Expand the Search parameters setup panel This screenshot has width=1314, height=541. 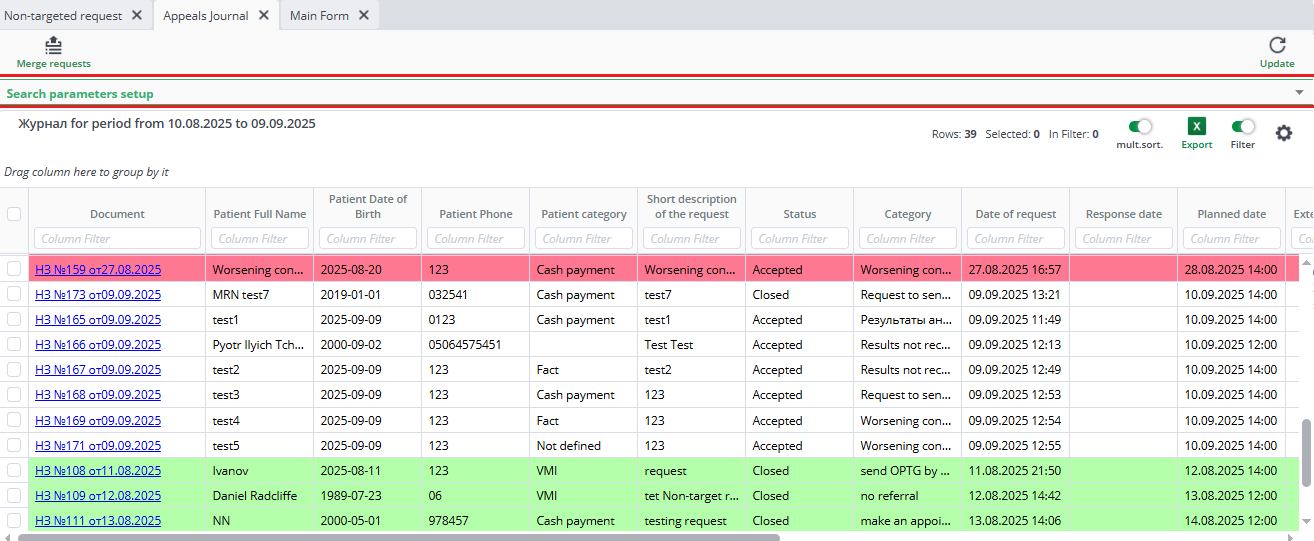click(x=1299, y=93)
